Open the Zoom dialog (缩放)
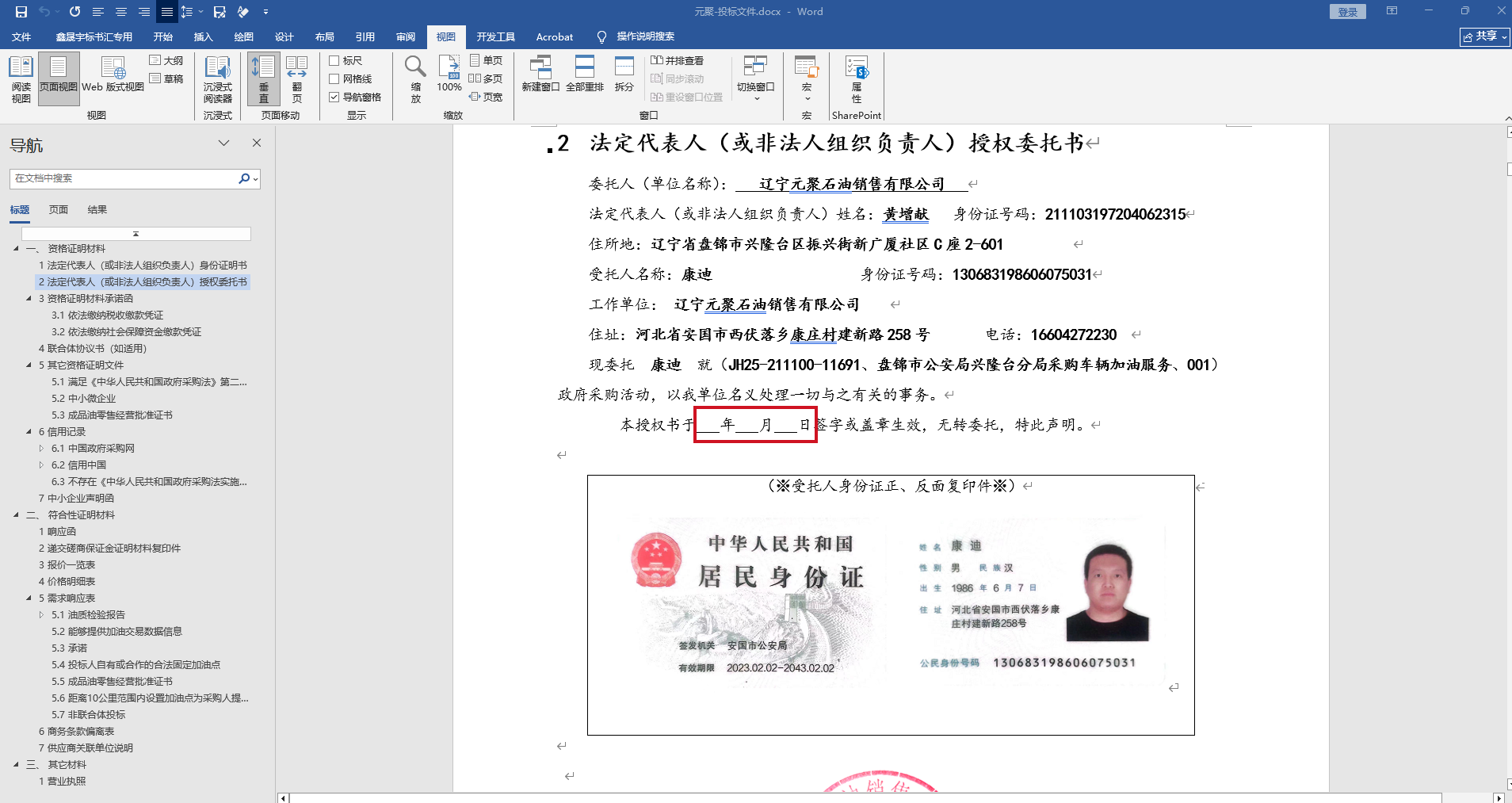The image size is (1512, 803). 415,80
